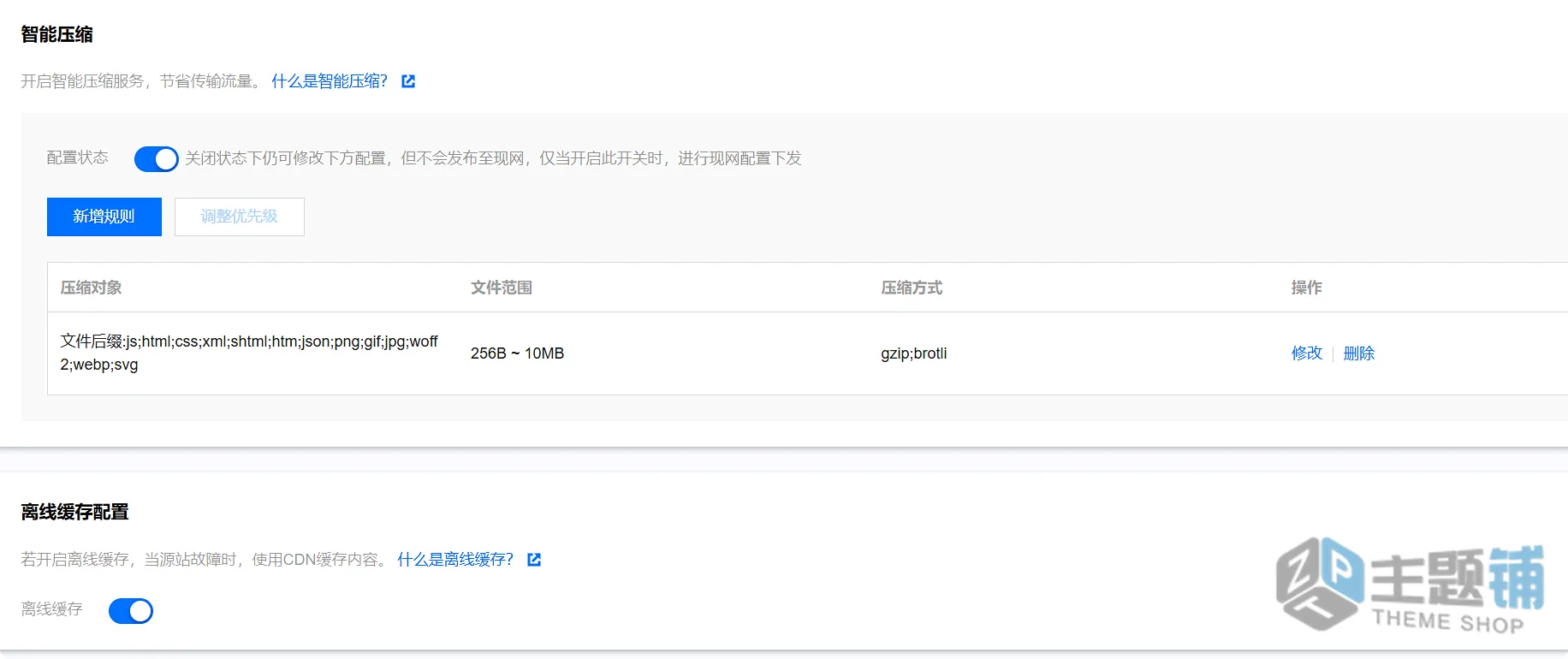The height and width of the screenshot is (659, 1568).
Task: Click the 256B ~ 10MB cell
Action: 517,353
